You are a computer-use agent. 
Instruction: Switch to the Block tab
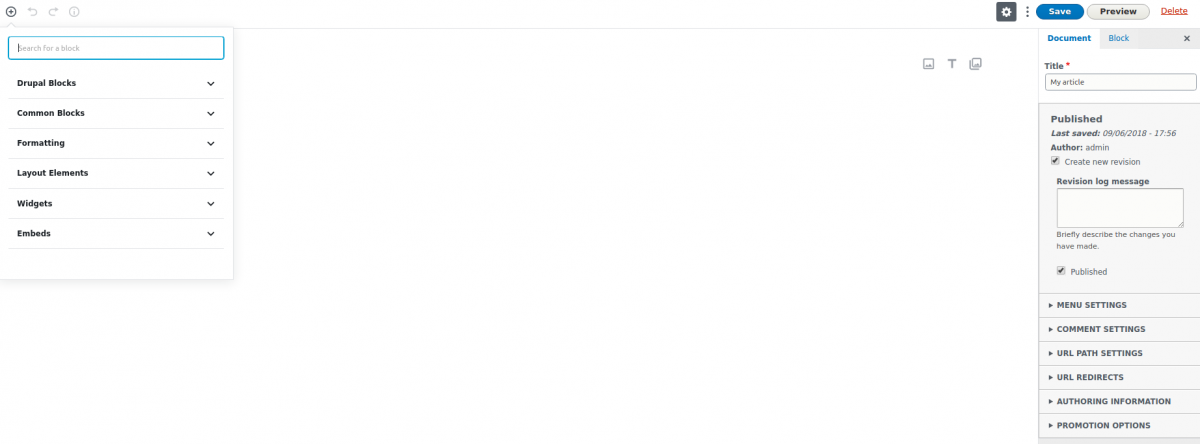1118,38
